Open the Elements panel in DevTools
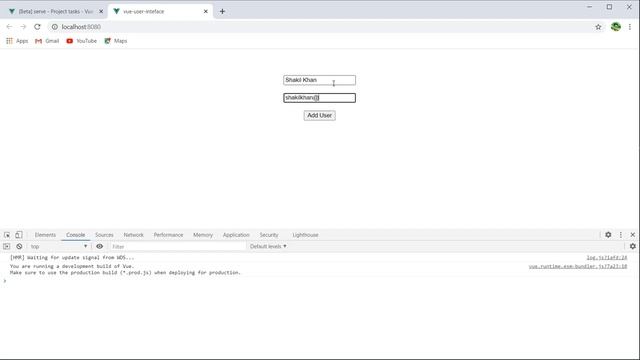 pos(45,235)
